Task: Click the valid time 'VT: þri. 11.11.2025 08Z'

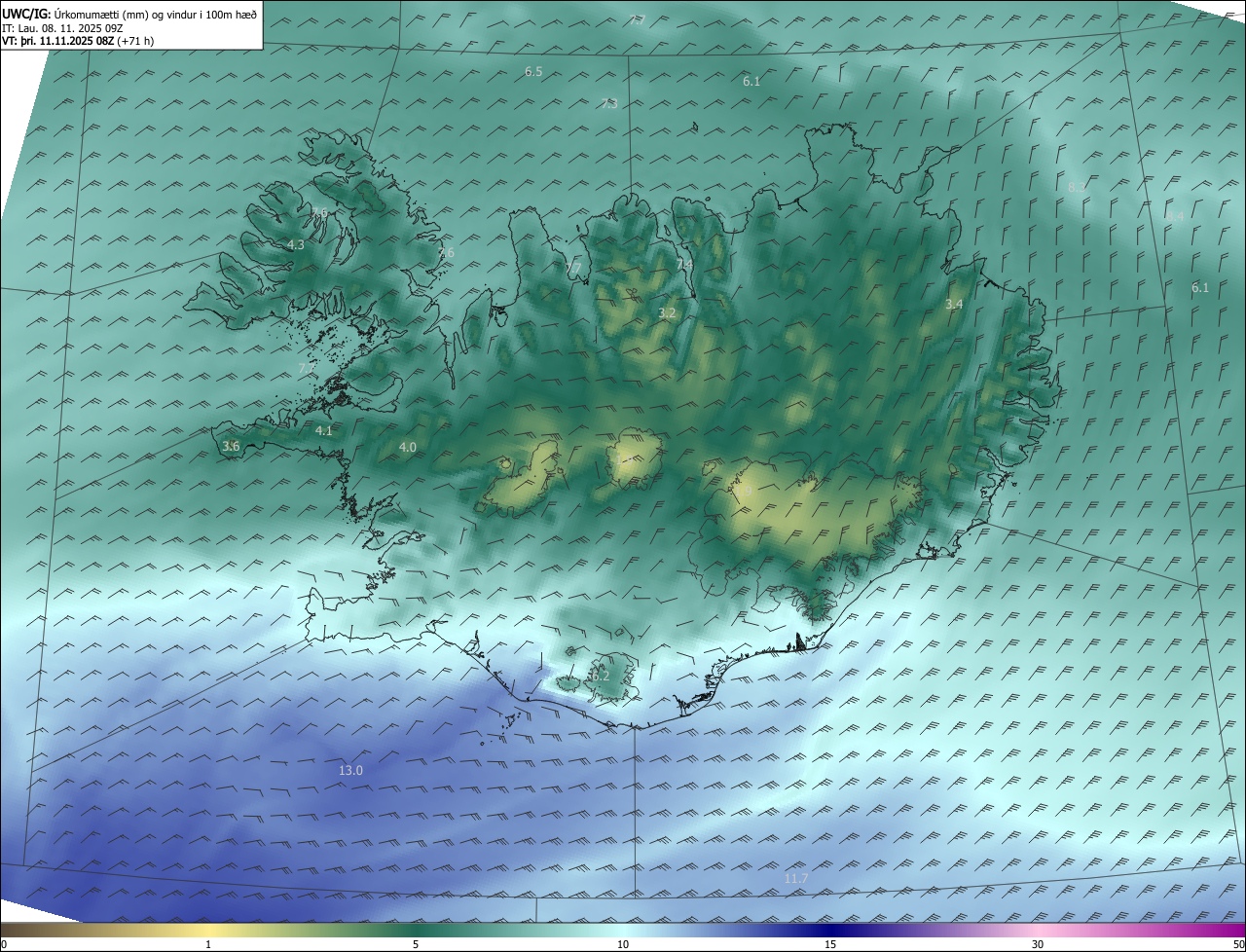Action: point(58,41)
